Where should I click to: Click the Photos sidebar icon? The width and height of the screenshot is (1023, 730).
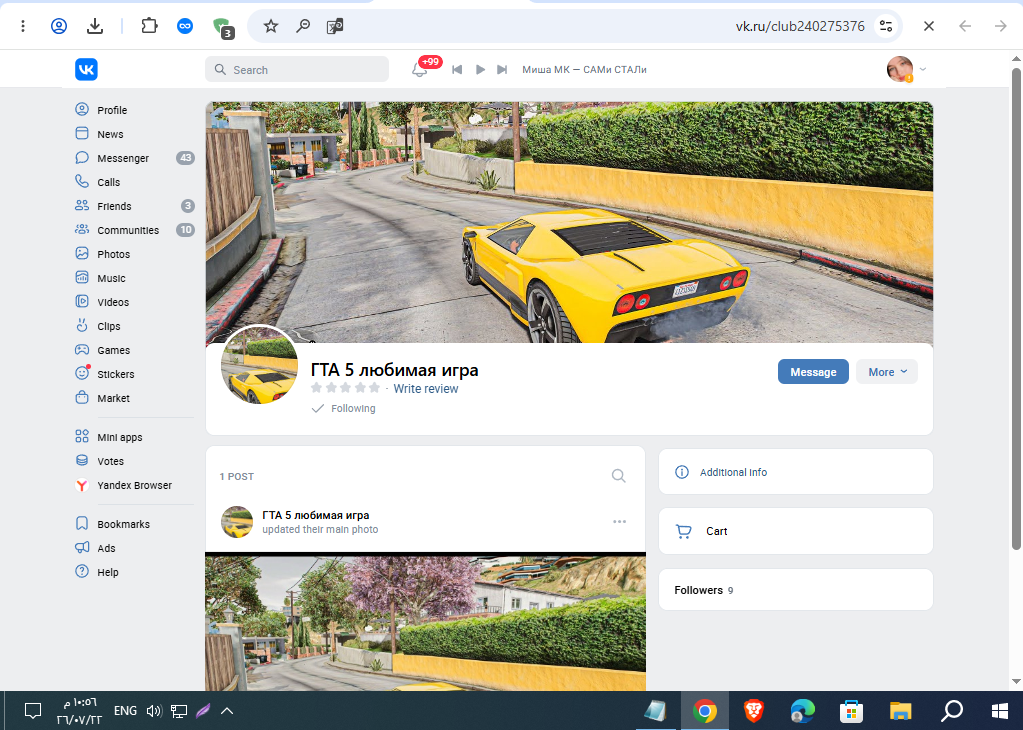tap(82, 253)
